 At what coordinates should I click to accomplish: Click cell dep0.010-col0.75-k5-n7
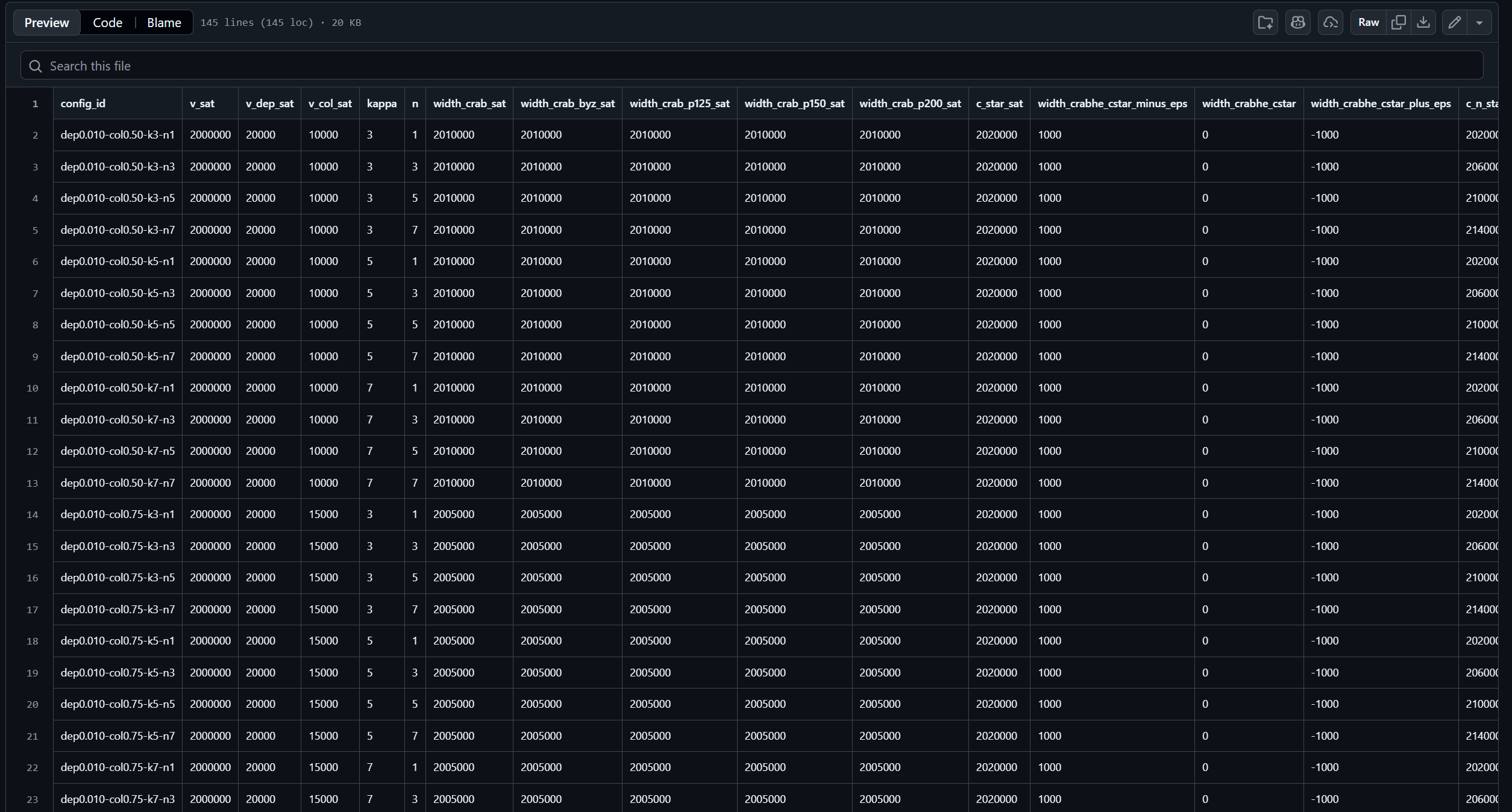point(118,736)
